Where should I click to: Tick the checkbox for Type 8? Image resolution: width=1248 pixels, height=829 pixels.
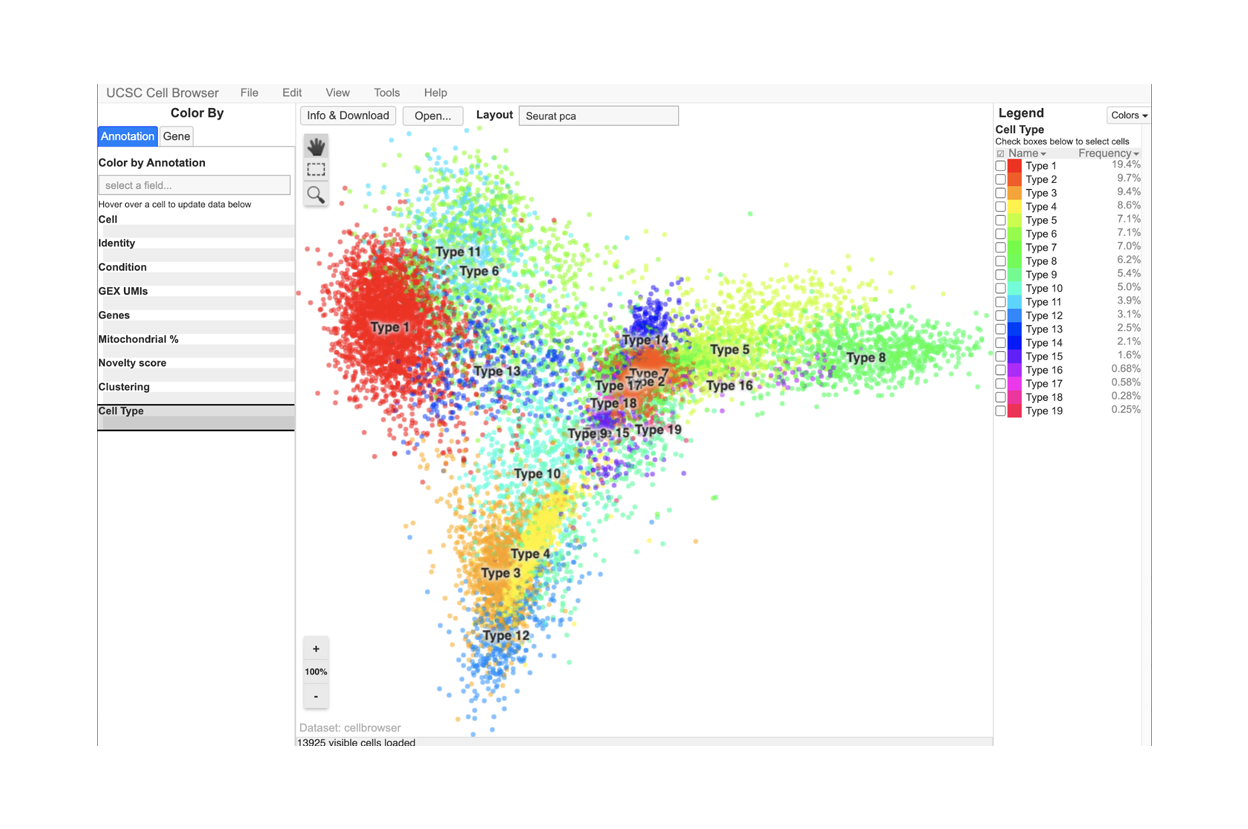pyautogui.click(x=1000, y=261)
